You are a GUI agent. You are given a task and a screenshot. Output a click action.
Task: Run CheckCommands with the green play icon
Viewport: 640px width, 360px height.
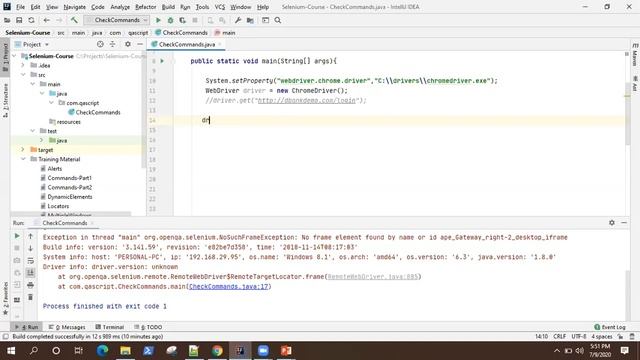coord(158,20)
